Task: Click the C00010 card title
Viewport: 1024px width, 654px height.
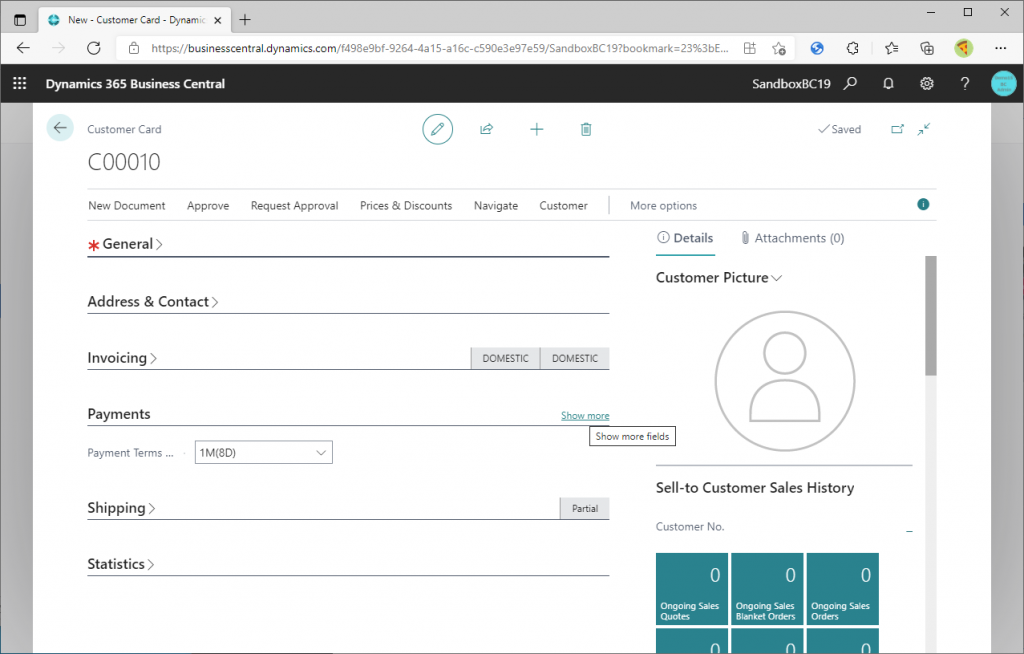Action: (124, 162)
